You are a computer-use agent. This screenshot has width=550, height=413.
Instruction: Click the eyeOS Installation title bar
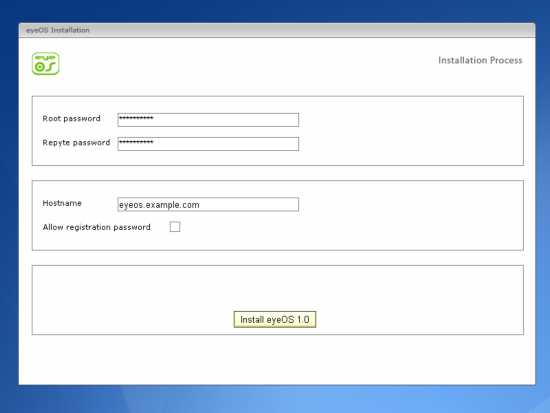pos(277,30)
